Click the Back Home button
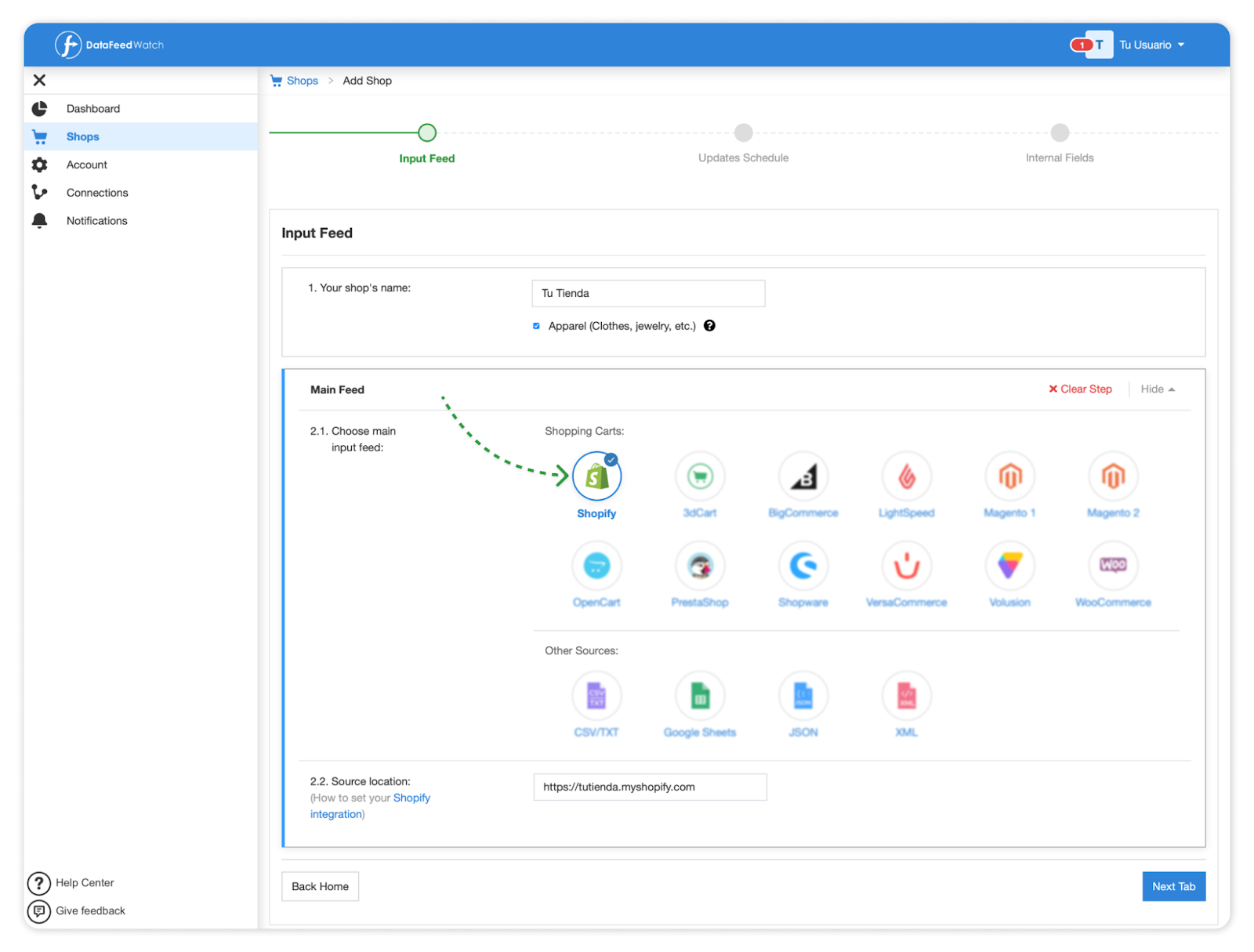The height and width of the screenshot is (952, 1254). 320,887
